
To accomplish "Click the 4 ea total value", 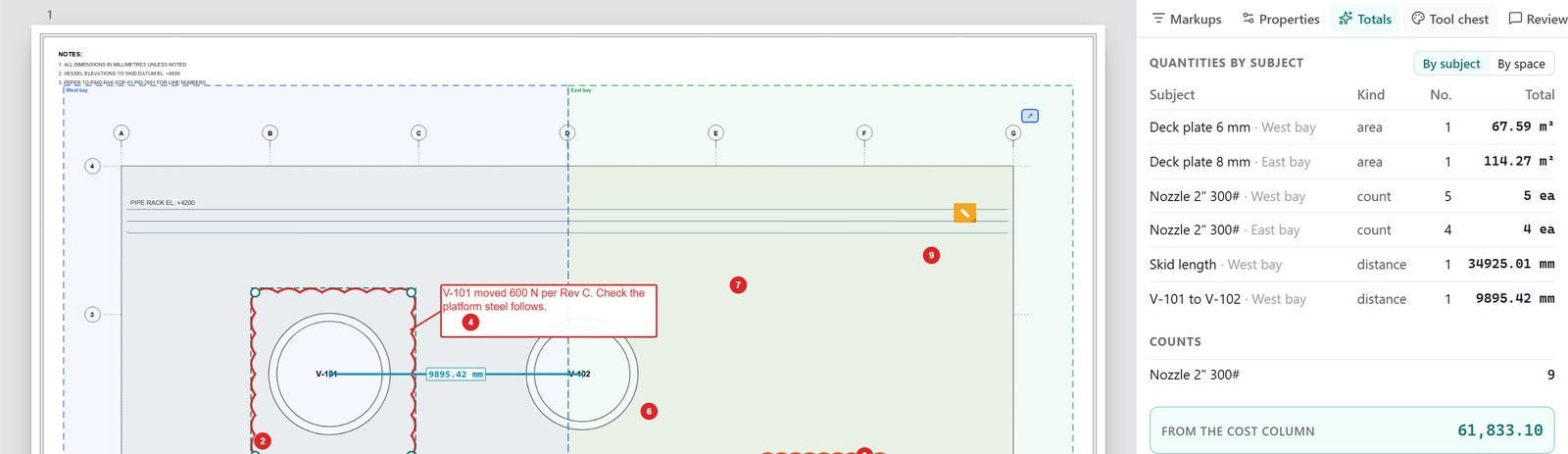I will (x=1539, y=229).
